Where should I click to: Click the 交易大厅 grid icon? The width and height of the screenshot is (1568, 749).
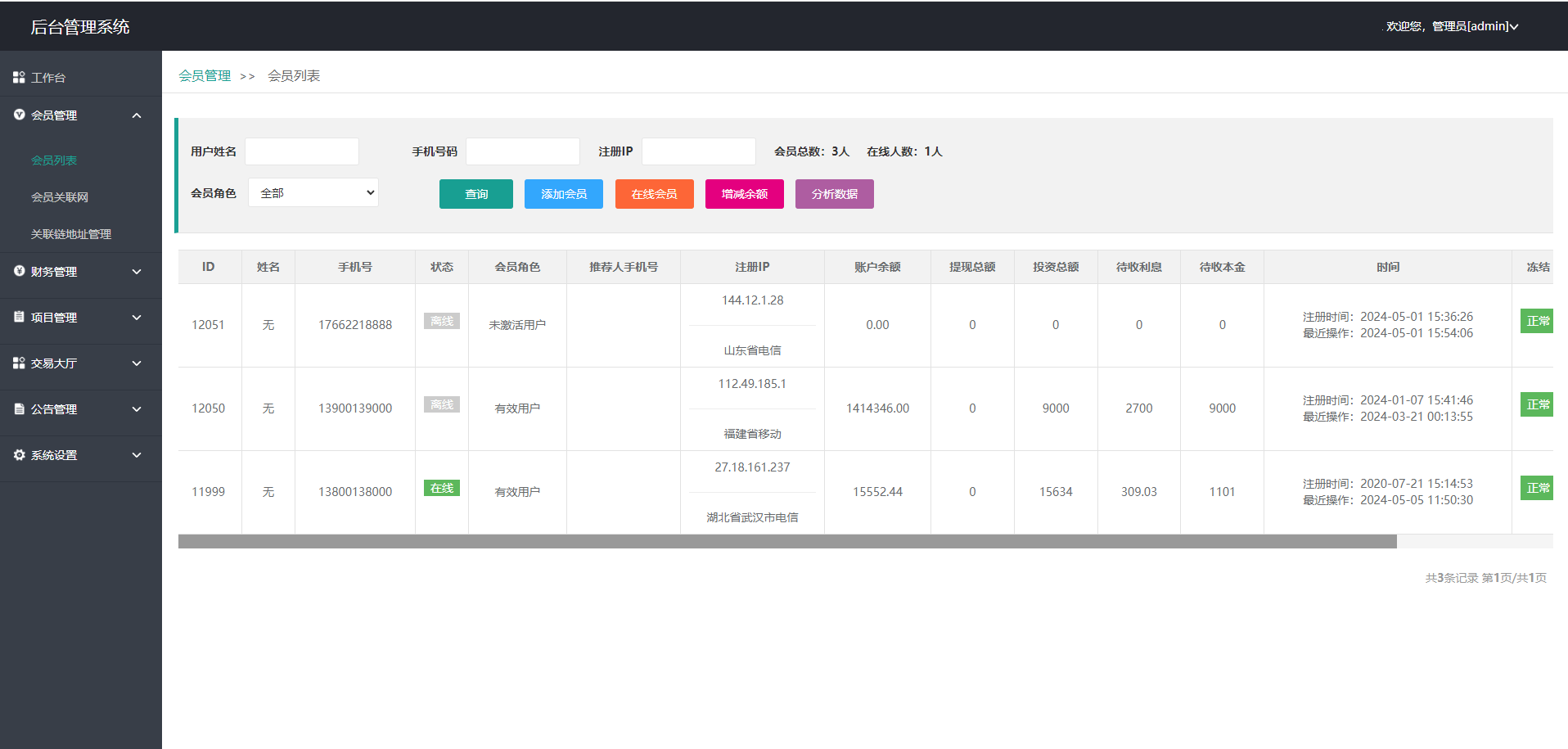(19, 363)
